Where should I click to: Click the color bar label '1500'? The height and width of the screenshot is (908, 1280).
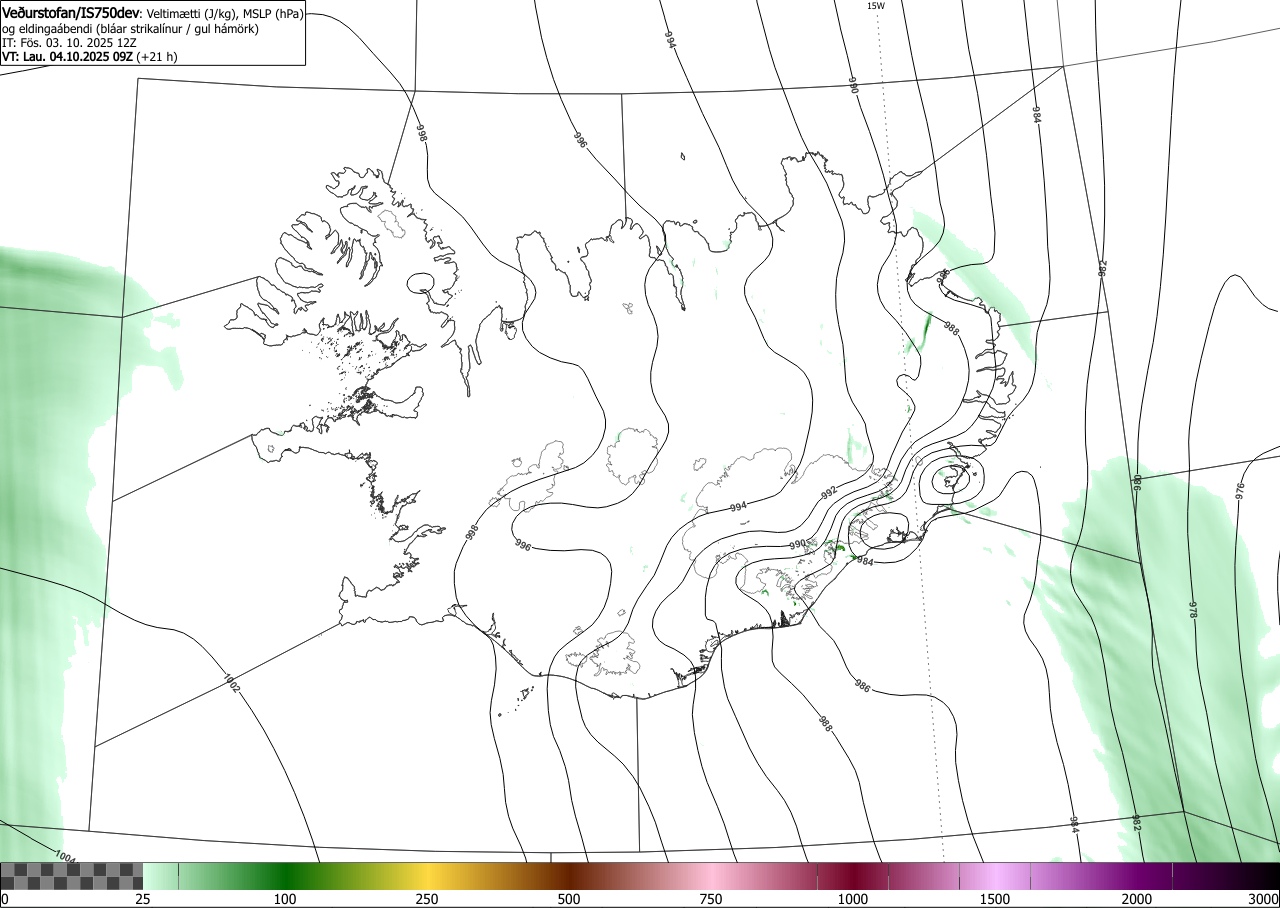(x=995, y=899)
